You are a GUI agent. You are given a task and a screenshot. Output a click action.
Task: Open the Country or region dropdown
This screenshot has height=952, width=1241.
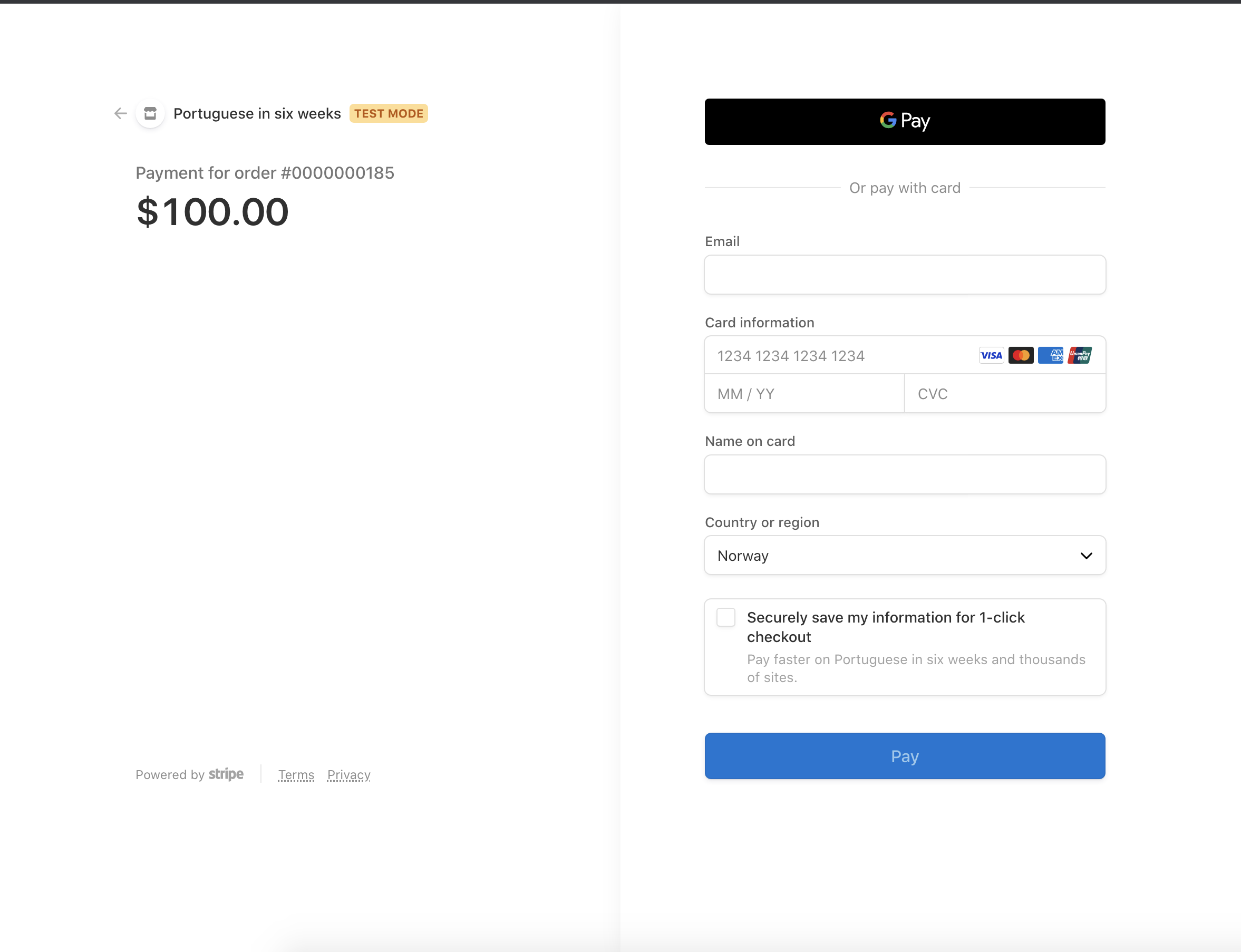pyautogui.click(x=895, y=556)
